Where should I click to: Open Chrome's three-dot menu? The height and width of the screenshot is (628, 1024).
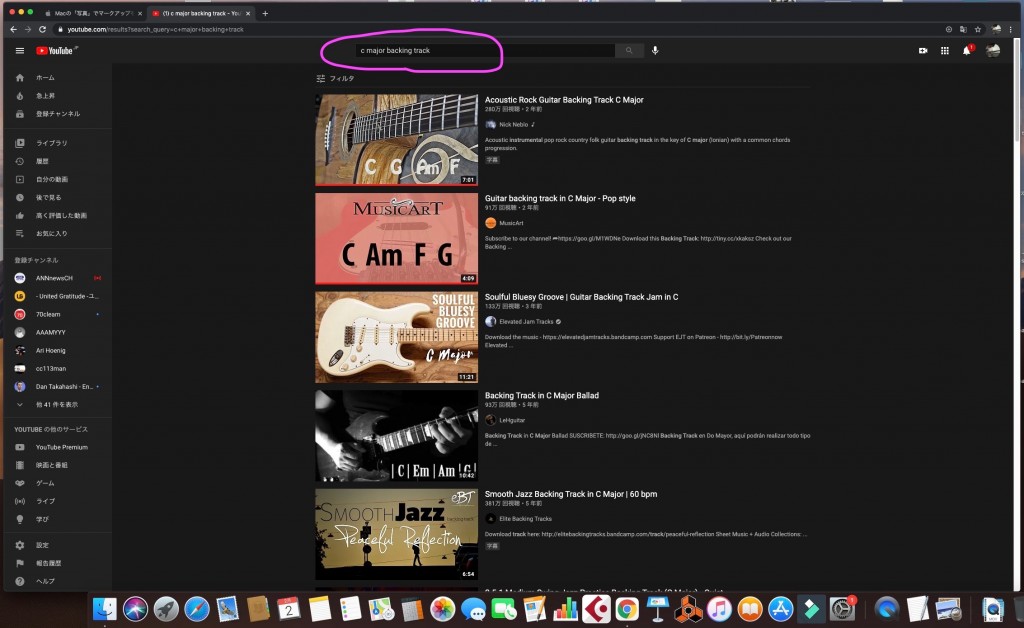click(1012, 29)
